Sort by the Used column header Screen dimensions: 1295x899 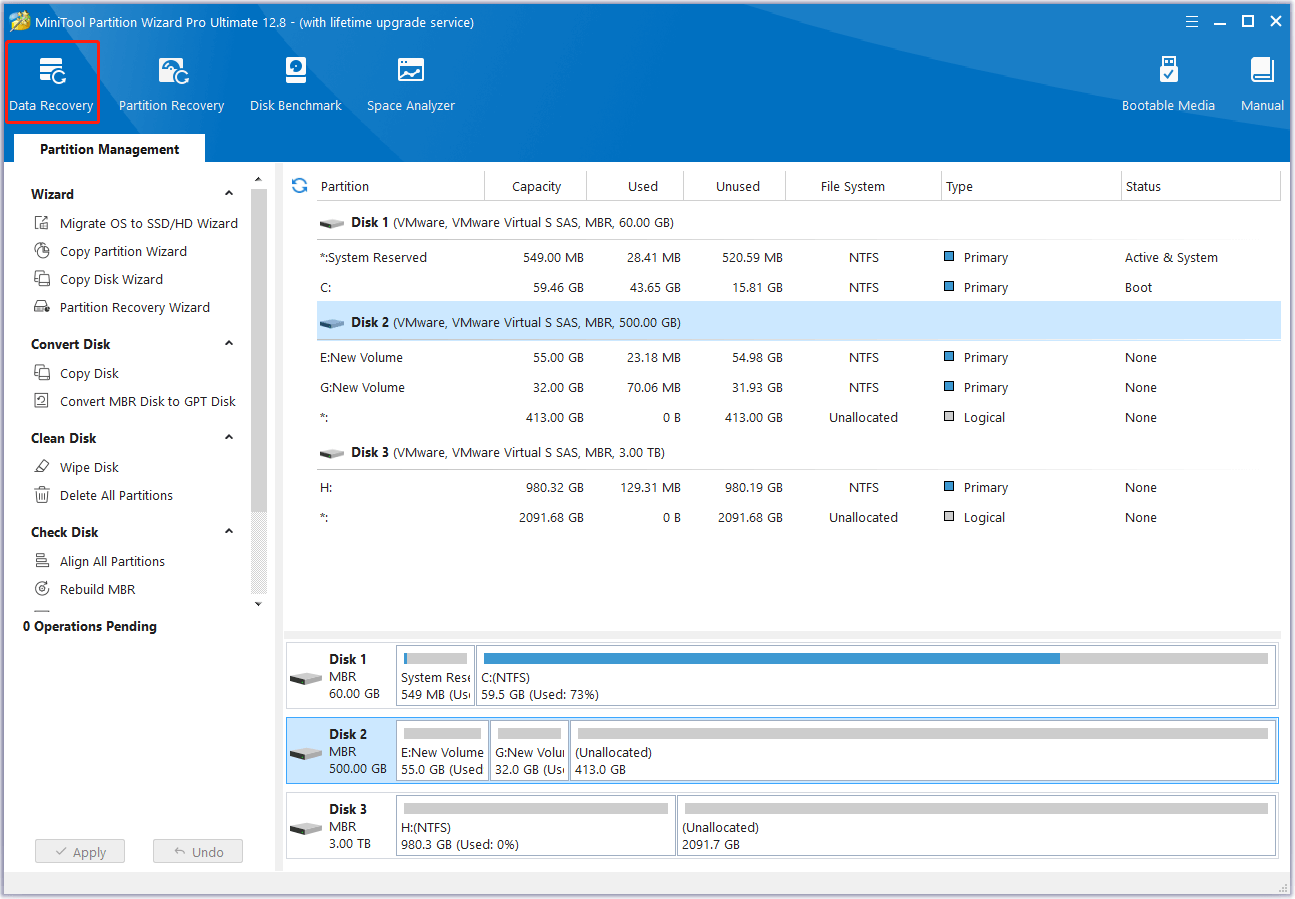coord(636,186)
